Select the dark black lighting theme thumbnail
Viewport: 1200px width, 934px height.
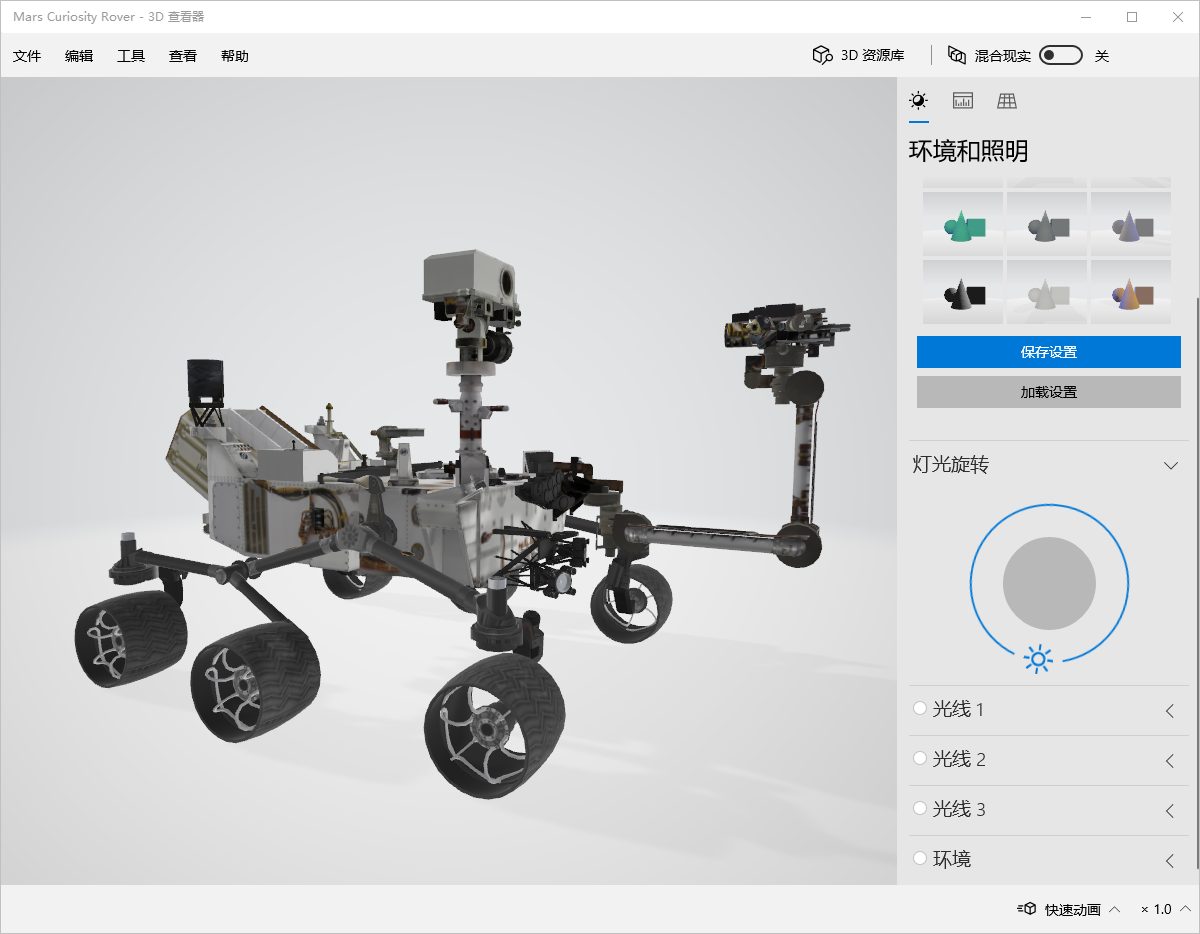(x=963, y=291)
